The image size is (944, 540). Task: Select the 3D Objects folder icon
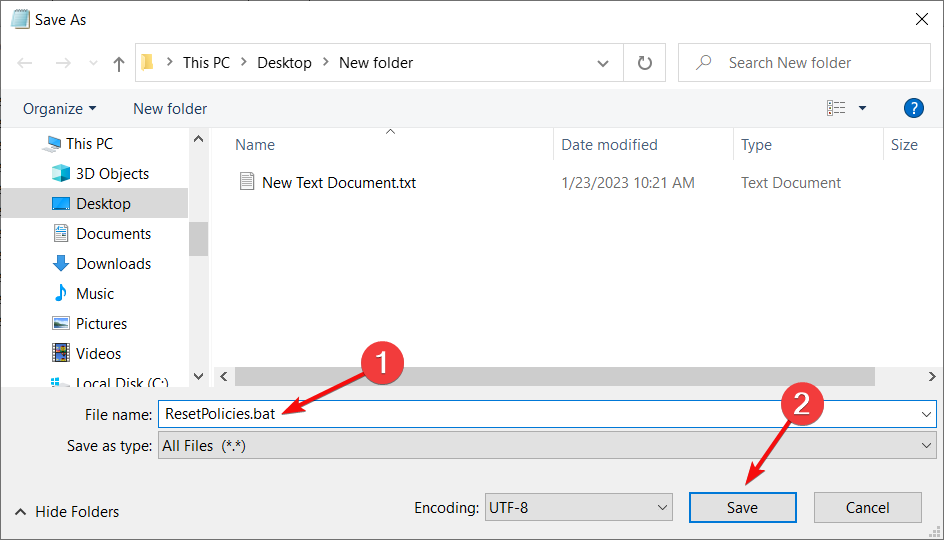[x=61, y=174]
